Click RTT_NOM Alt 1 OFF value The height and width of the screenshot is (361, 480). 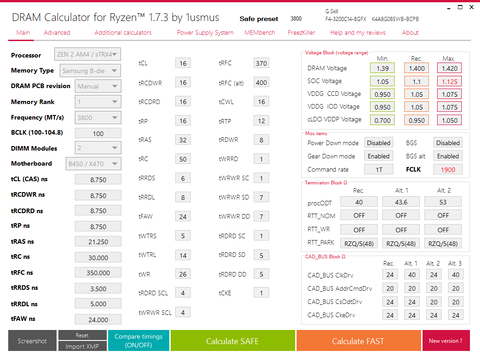click(401, 215)
